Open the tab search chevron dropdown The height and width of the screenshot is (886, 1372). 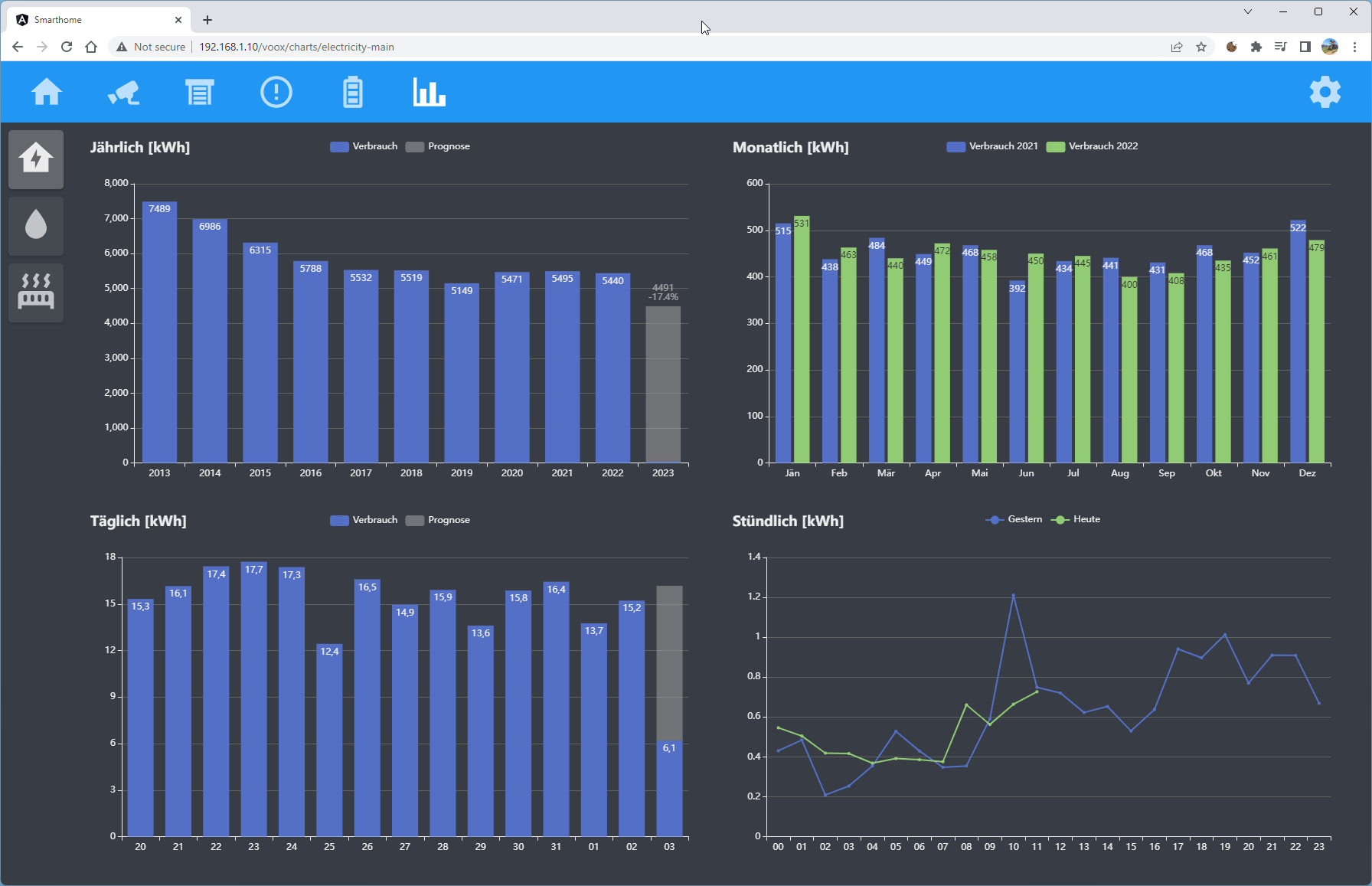pyautogui.click(x=1248, y=11)
